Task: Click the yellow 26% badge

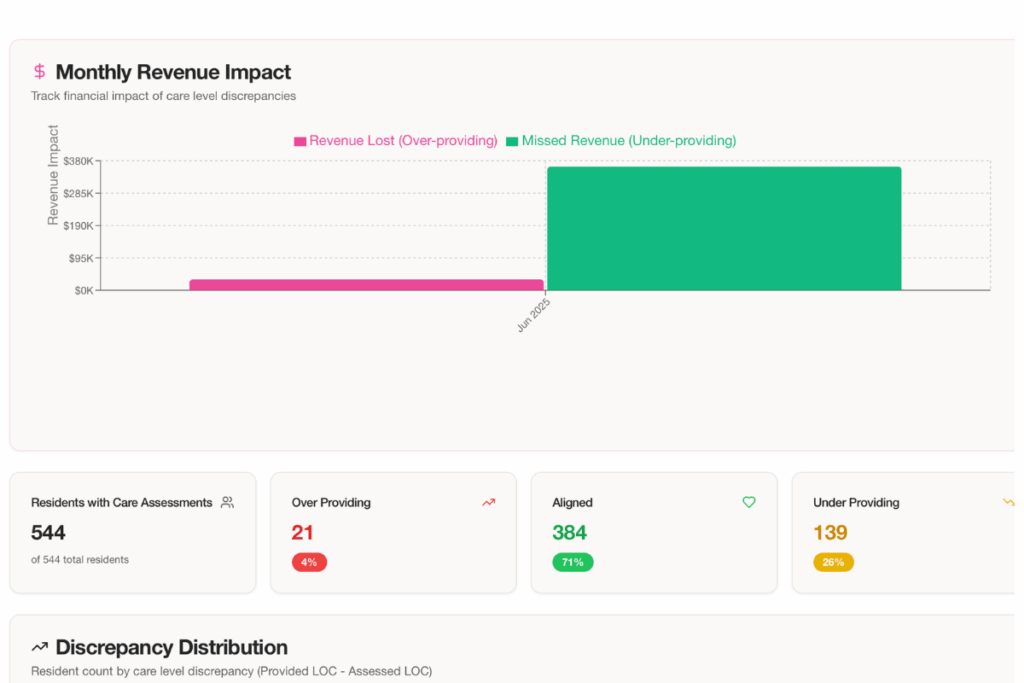Action: [833, 562]
